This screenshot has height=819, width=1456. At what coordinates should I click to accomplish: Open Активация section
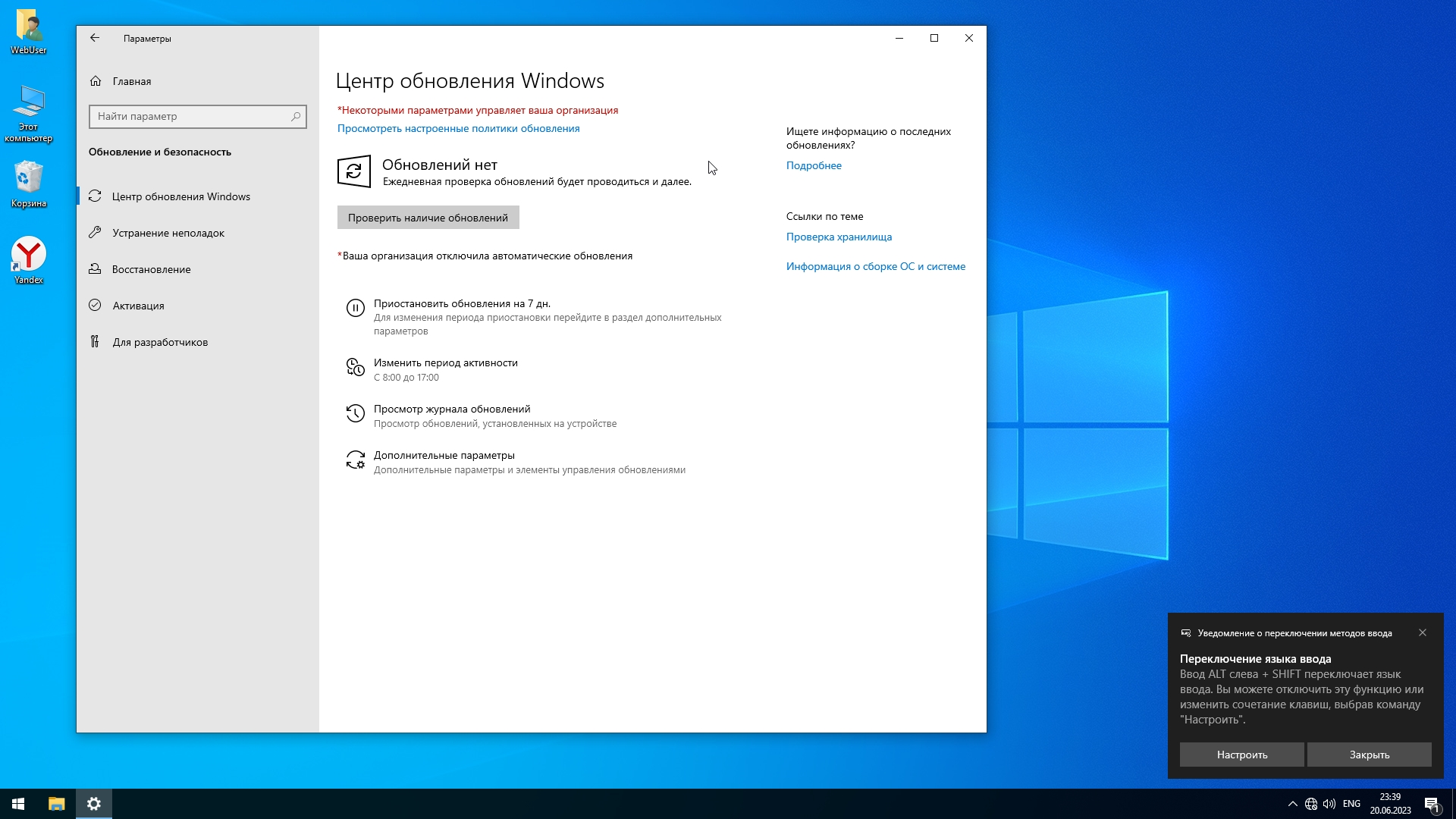[x=138, y=306]
